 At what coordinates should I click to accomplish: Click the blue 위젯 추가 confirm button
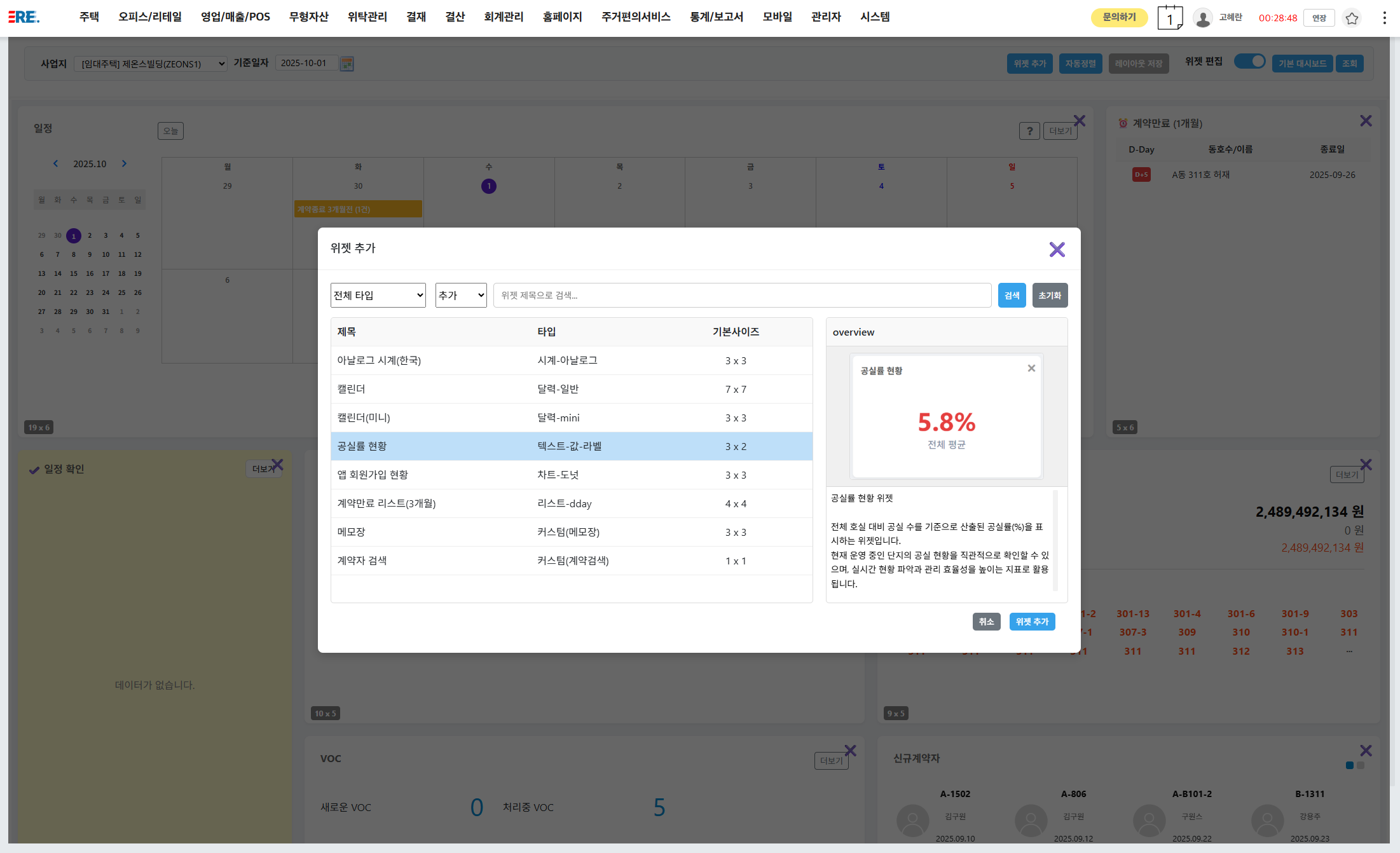[x=1031, y=622]
